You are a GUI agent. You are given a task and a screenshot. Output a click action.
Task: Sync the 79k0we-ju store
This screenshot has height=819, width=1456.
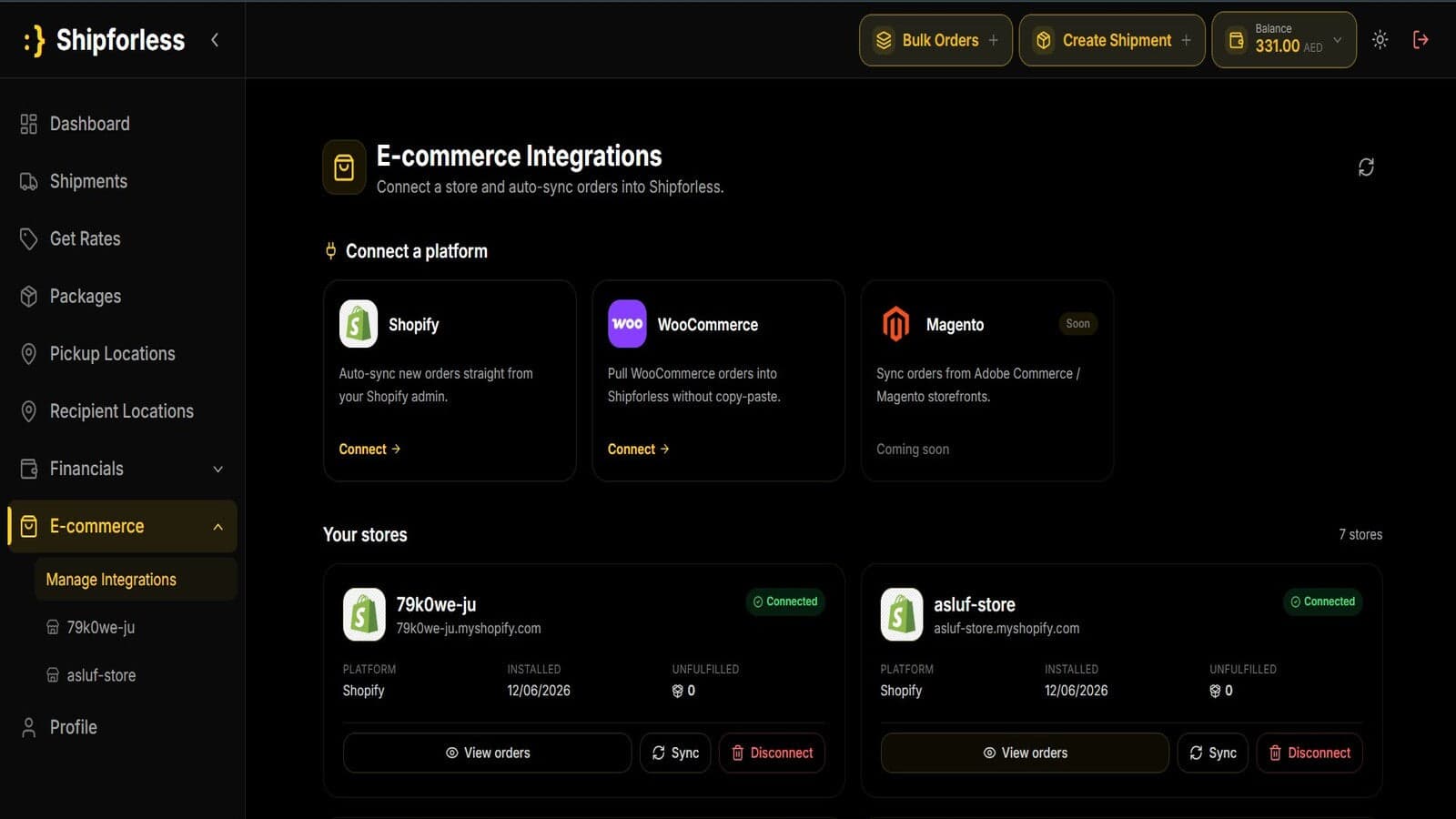675,753
